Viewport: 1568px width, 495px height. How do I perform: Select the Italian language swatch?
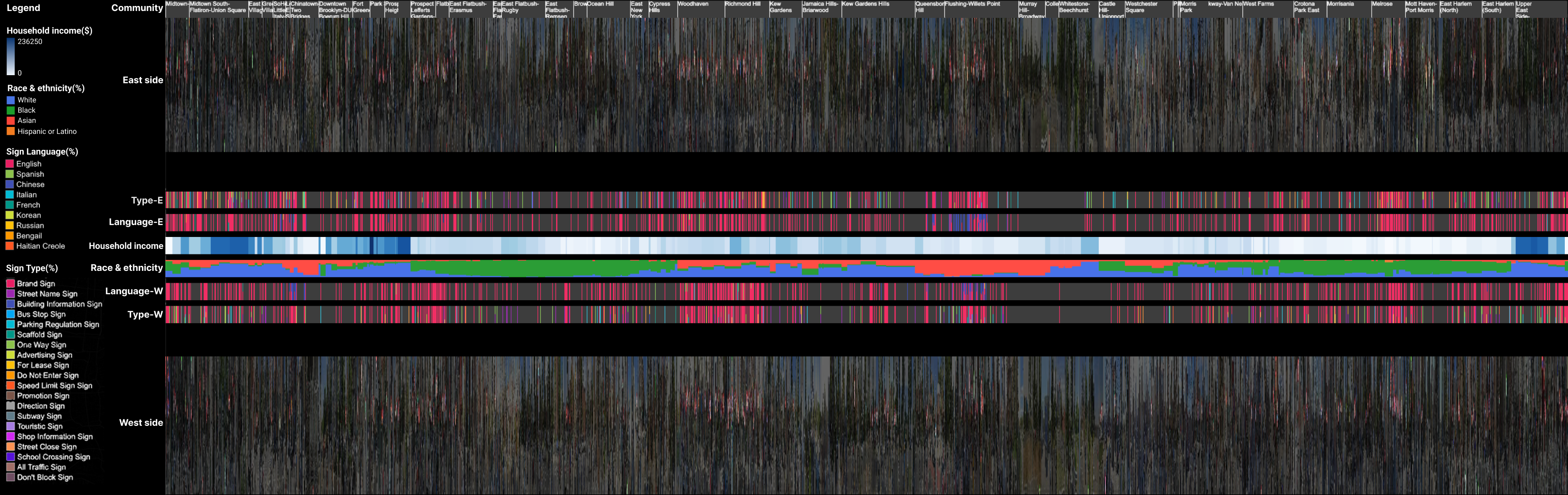(10, 195)
